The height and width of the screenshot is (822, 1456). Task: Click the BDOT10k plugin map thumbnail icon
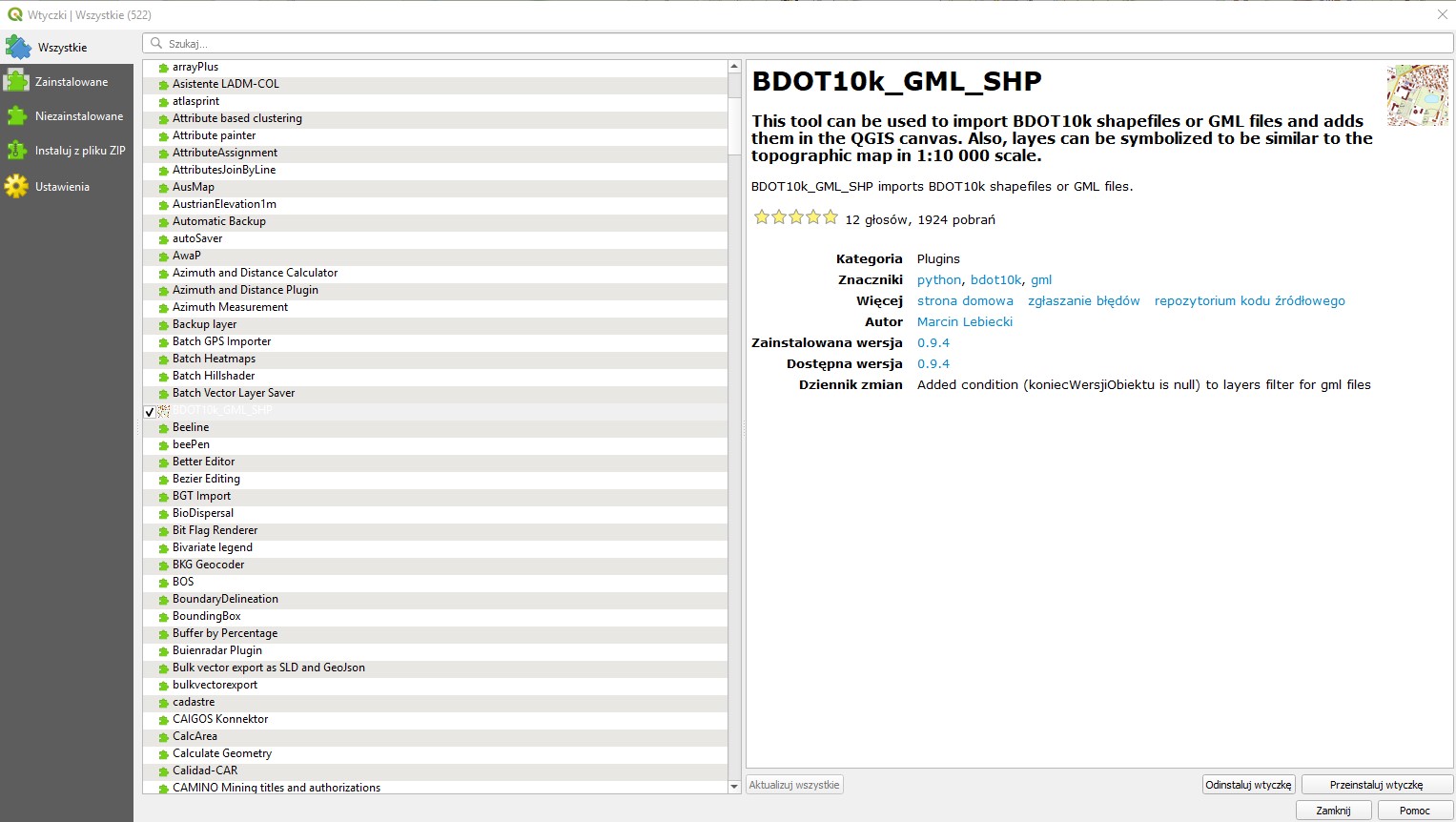[x=1417, y=95]
